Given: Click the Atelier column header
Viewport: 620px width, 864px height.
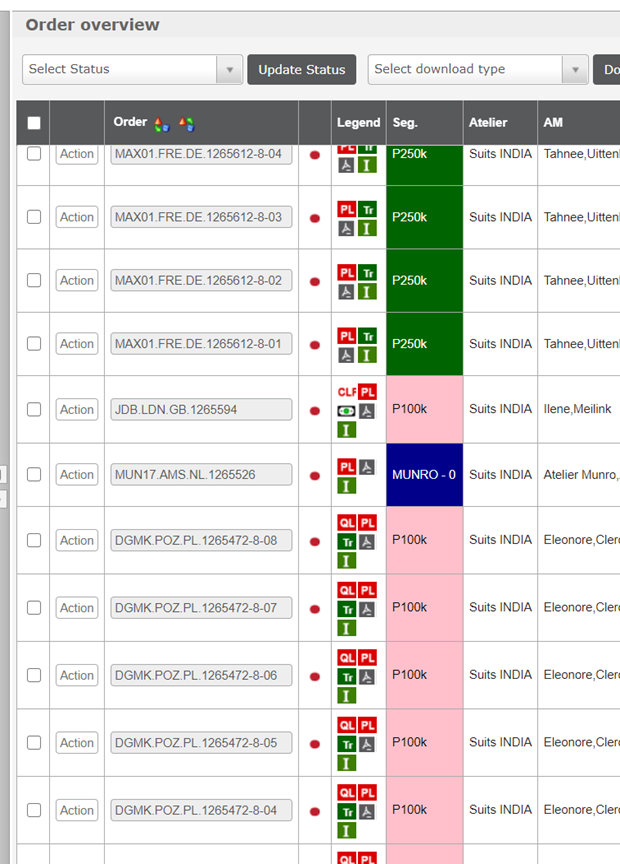Looking at the screenshot, I should (500, 122).
